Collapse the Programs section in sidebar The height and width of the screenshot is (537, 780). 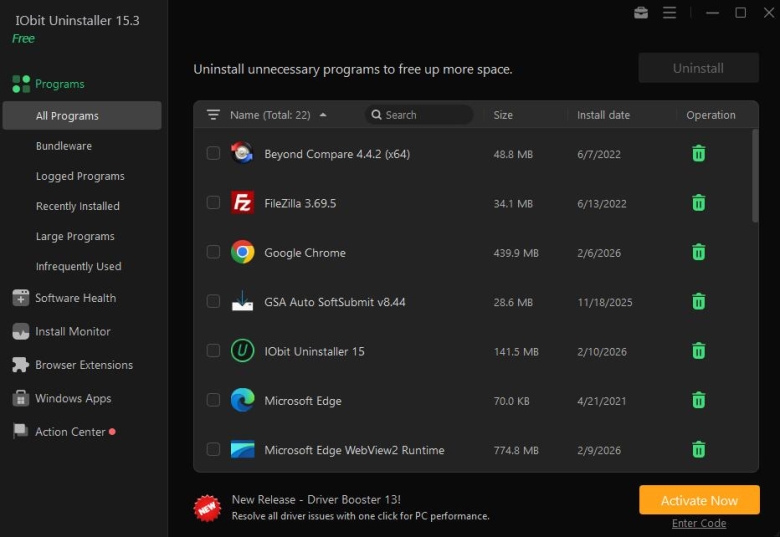pos(60,84)
